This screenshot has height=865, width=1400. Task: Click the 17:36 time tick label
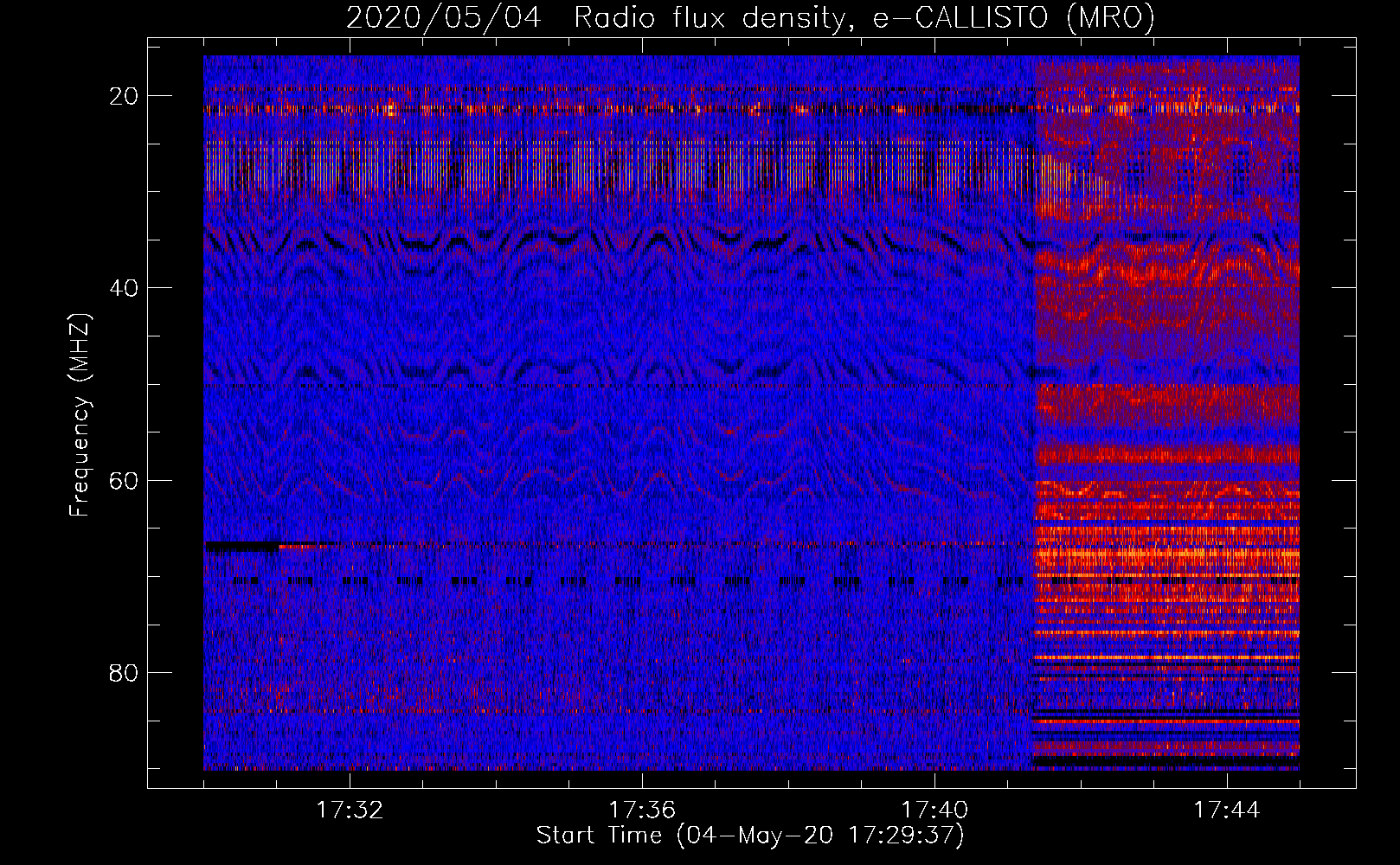(x=642, y=811)
